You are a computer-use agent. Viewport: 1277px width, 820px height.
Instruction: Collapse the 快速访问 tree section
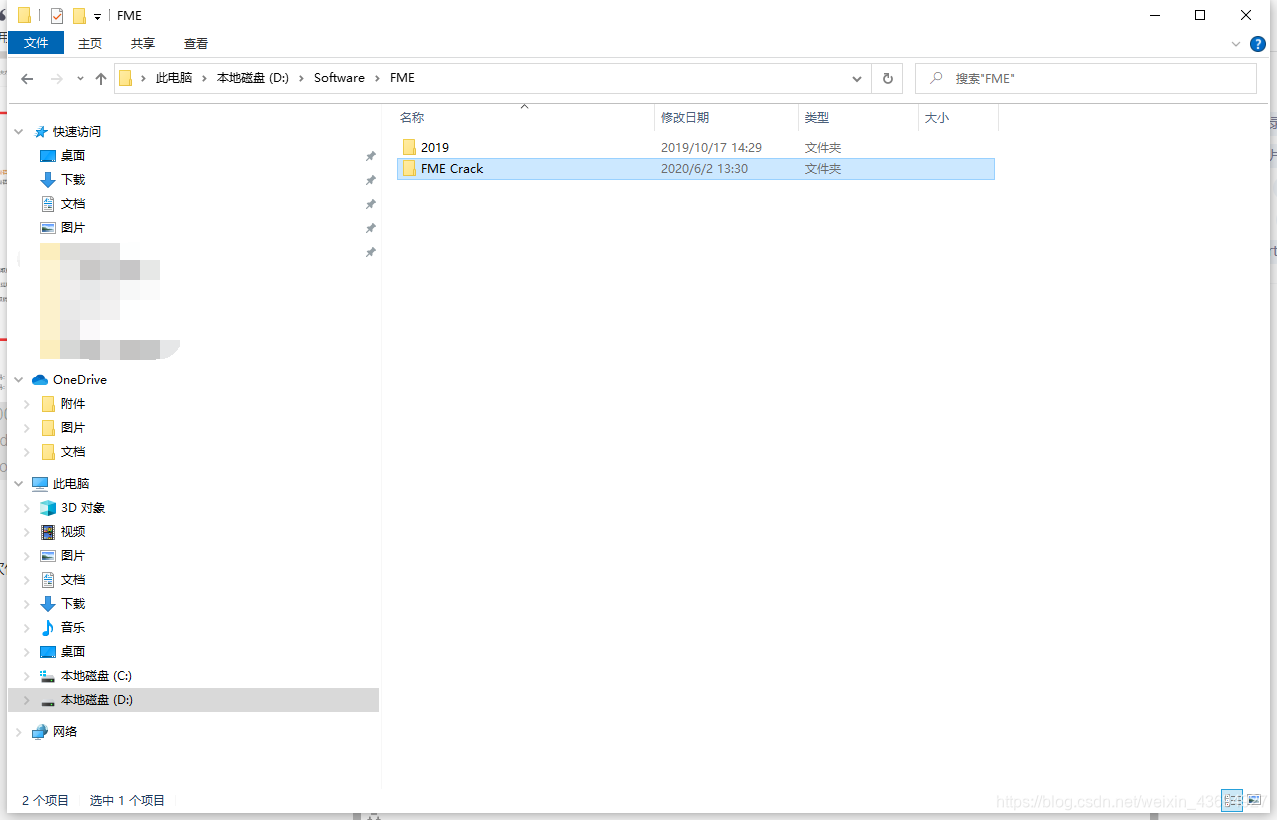click(x=19, y=132)
